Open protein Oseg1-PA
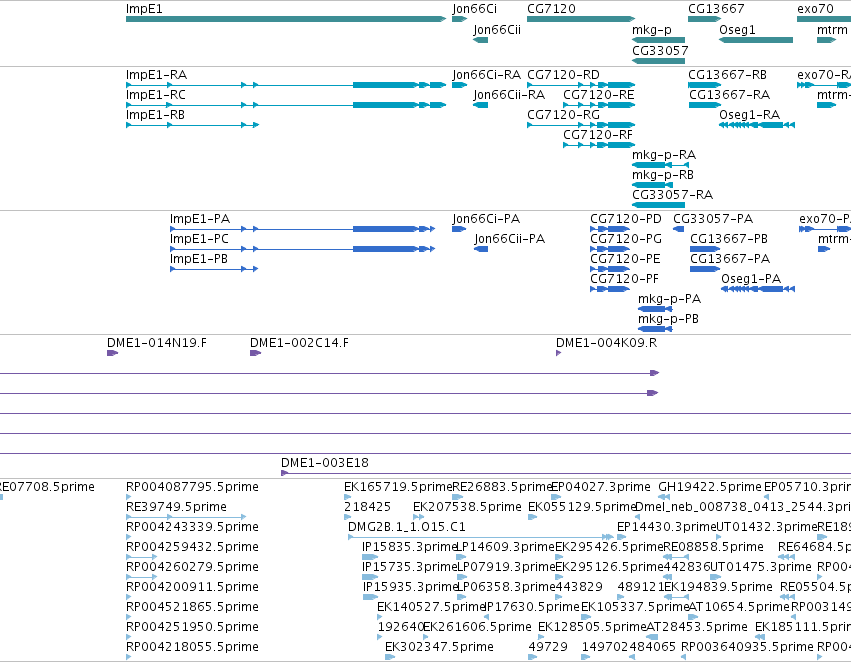Image resolution: width=851 pixels, height=662 pixels. [758, 289]
